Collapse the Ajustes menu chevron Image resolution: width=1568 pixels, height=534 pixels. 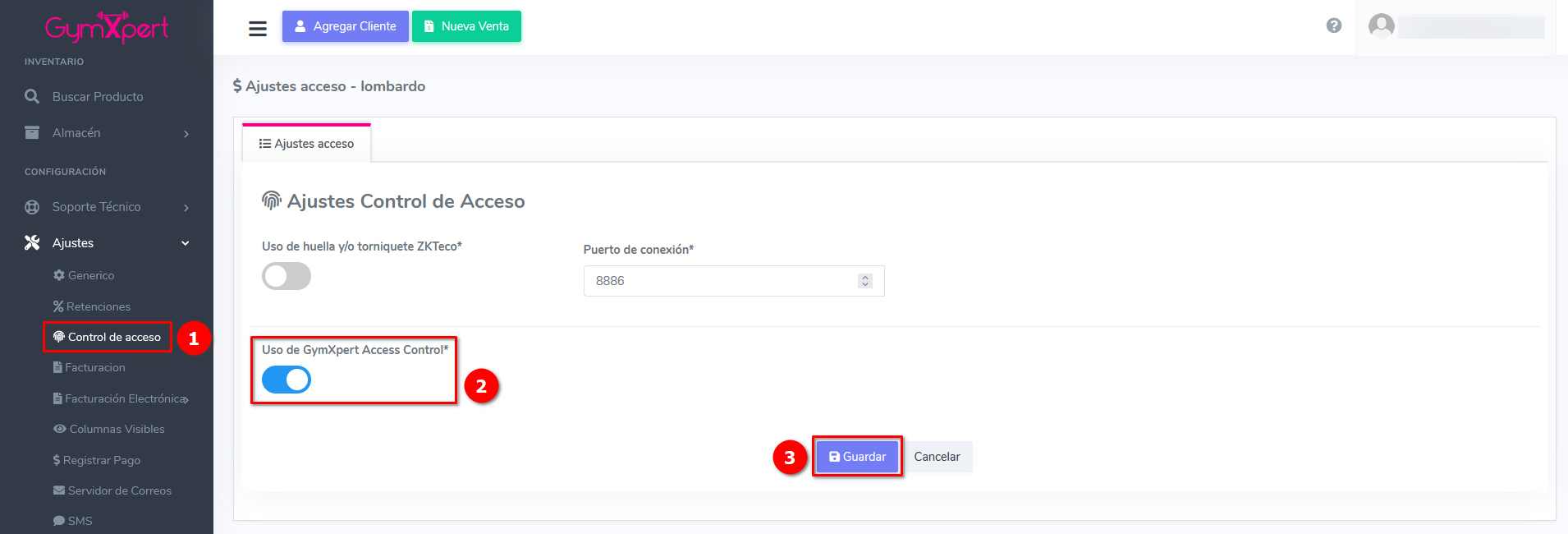(x=186, y=243)
